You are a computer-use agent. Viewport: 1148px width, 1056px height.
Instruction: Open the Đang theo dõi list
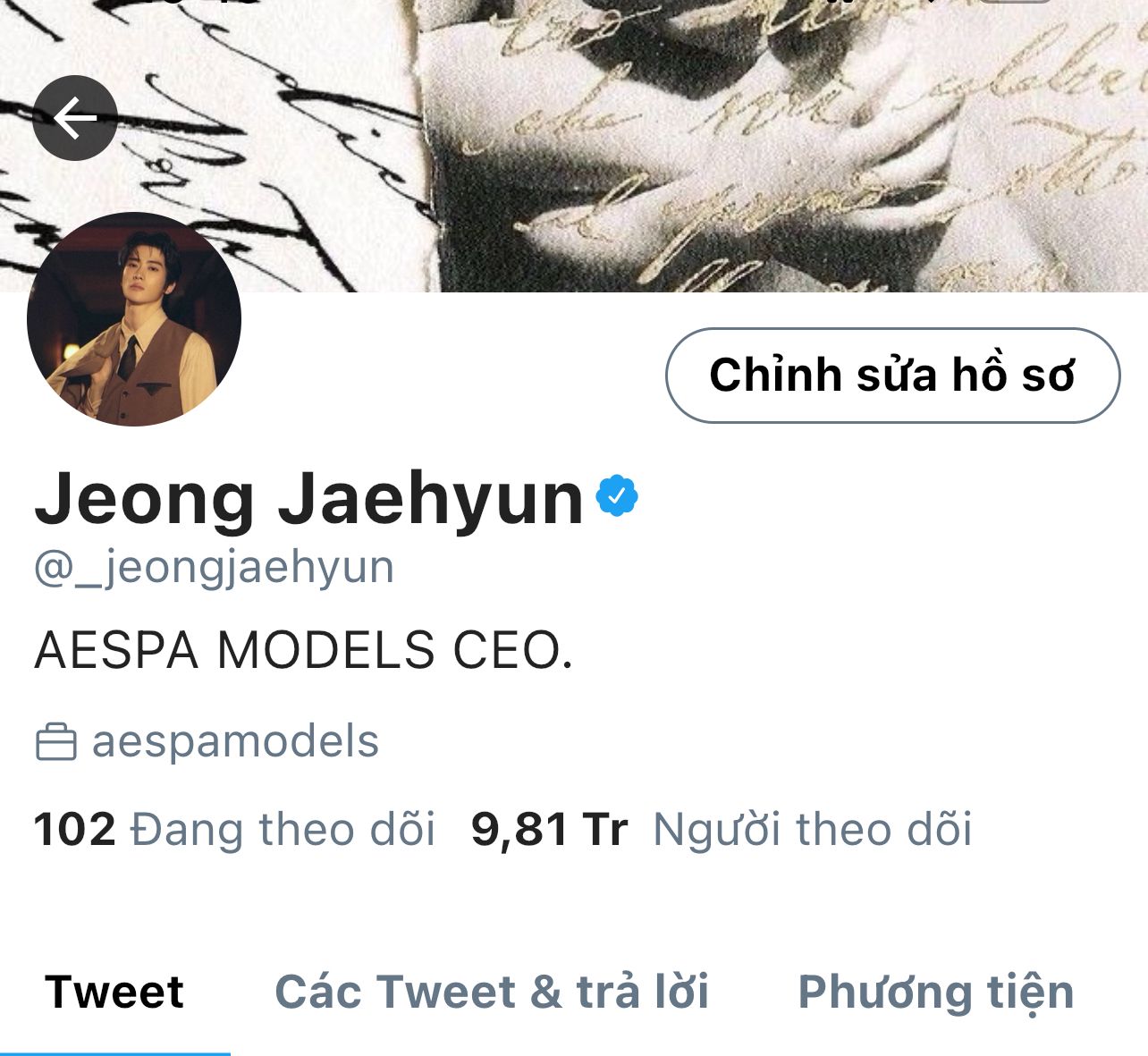coord(283,829)
